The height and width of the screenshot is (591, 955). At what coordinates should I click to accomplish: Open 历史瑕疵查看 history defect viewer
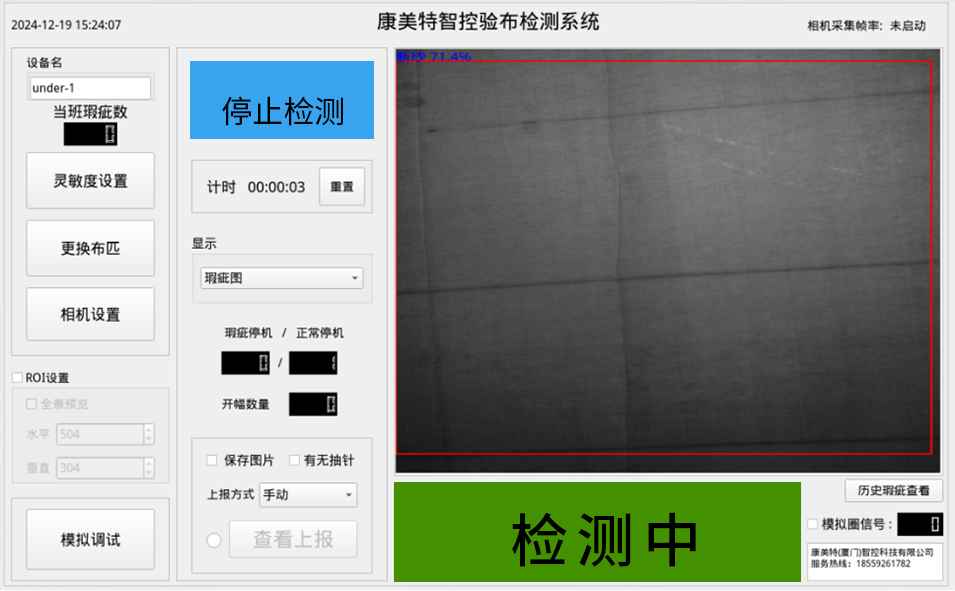893,490
